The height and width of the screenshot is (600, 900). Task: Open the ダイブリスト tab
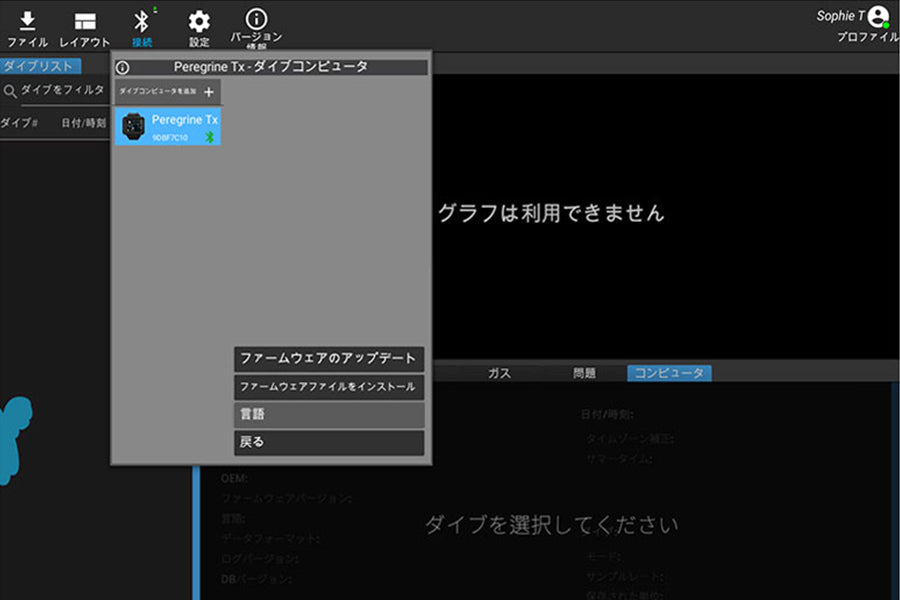(x=37, y=66)
